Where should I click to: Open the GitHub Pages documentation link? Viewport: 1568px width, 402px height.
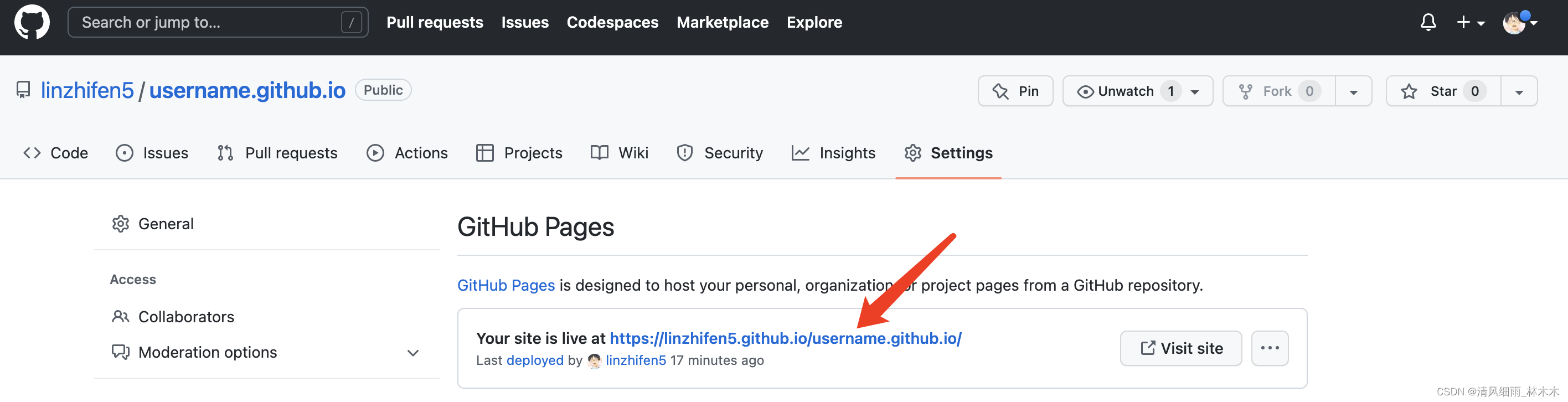(506, 285)
